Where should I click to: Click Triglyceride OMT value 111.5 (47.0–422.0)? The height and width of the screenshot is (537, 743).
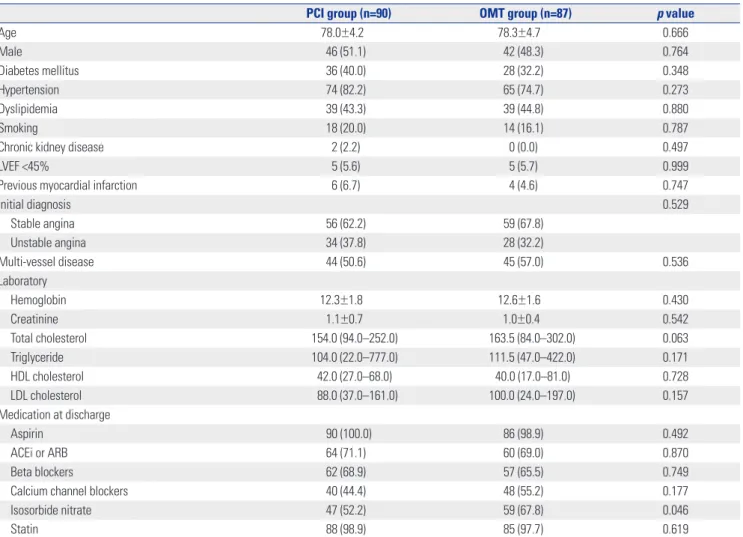(532, 357)
